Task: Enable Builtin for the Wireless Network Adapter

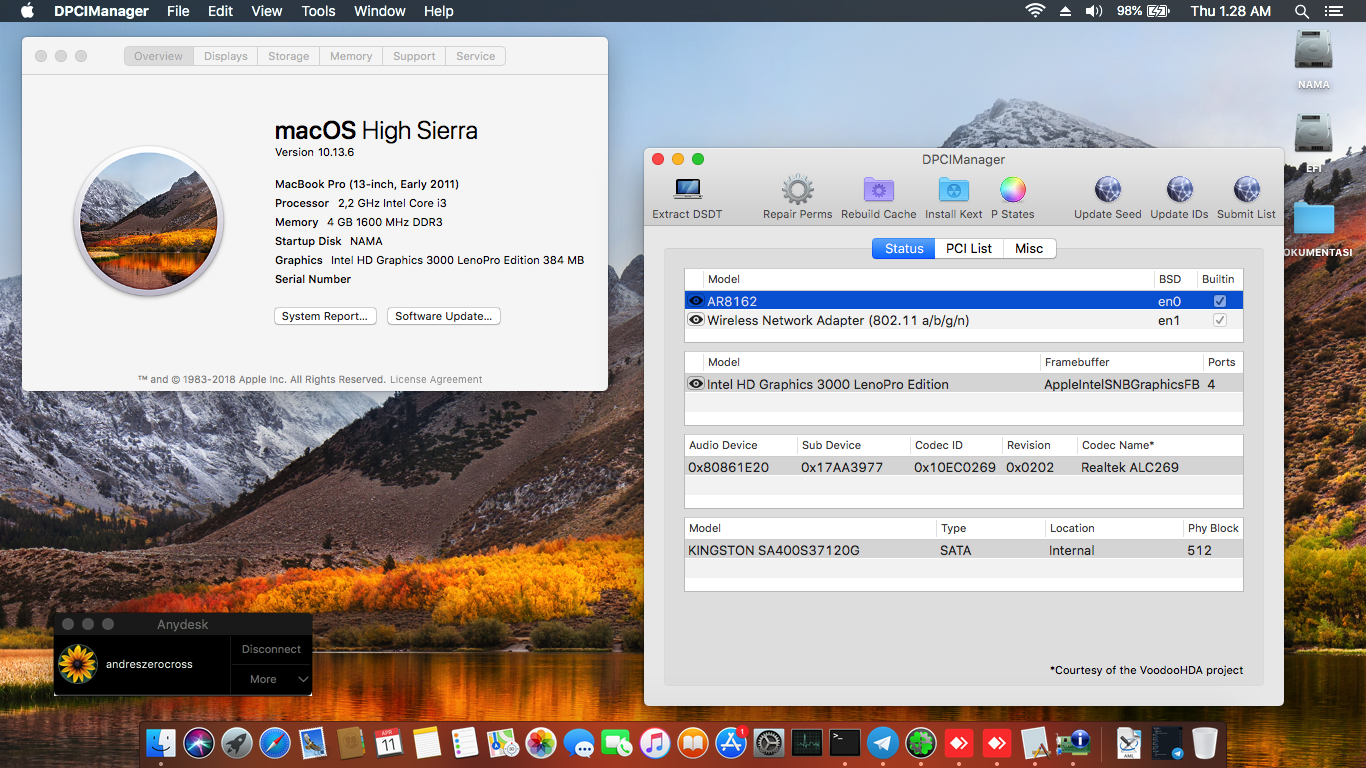Action: click(x=1222, y=319)
